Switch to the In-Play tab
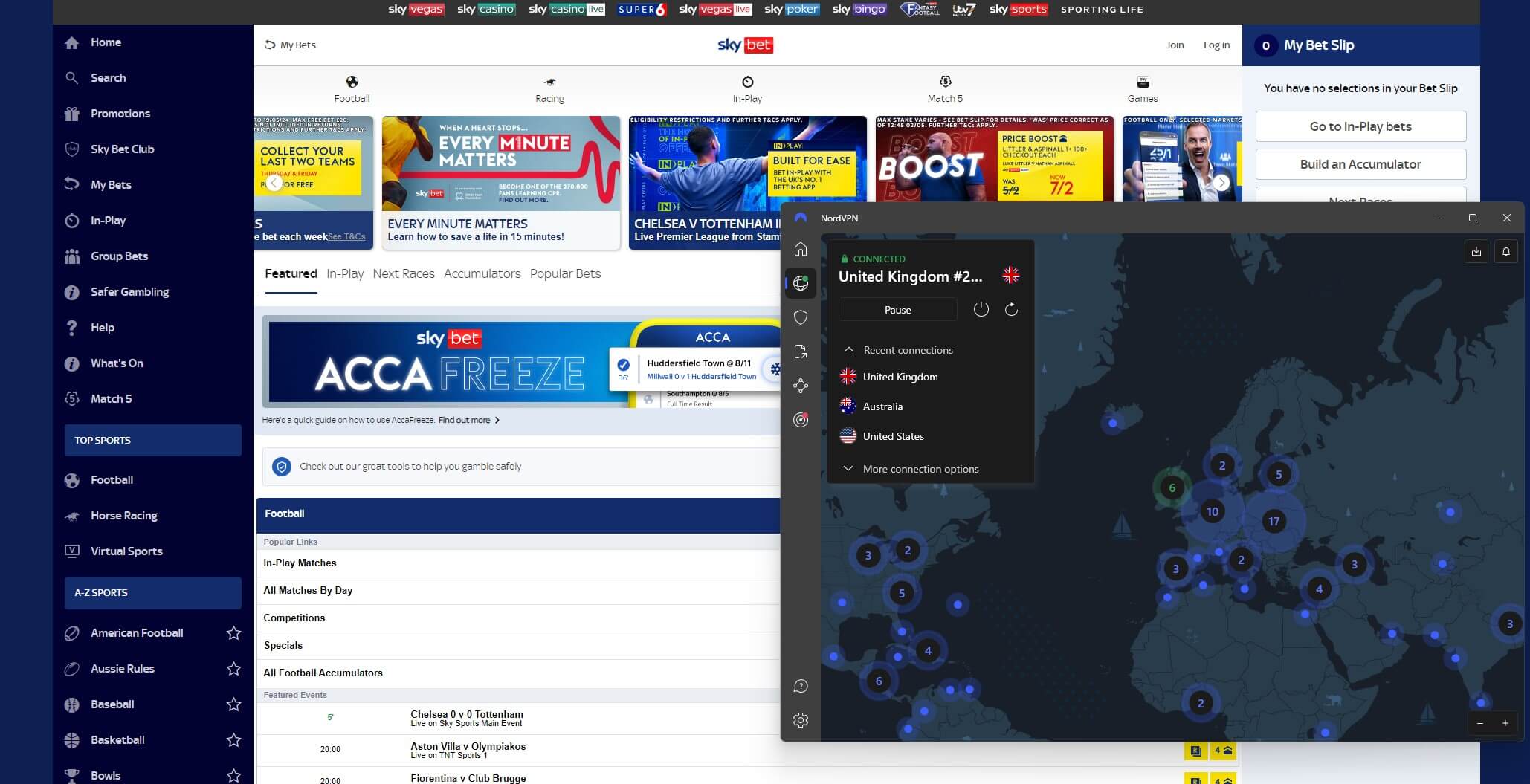Viewport: 1530px width, 784px height. [345, 273]
